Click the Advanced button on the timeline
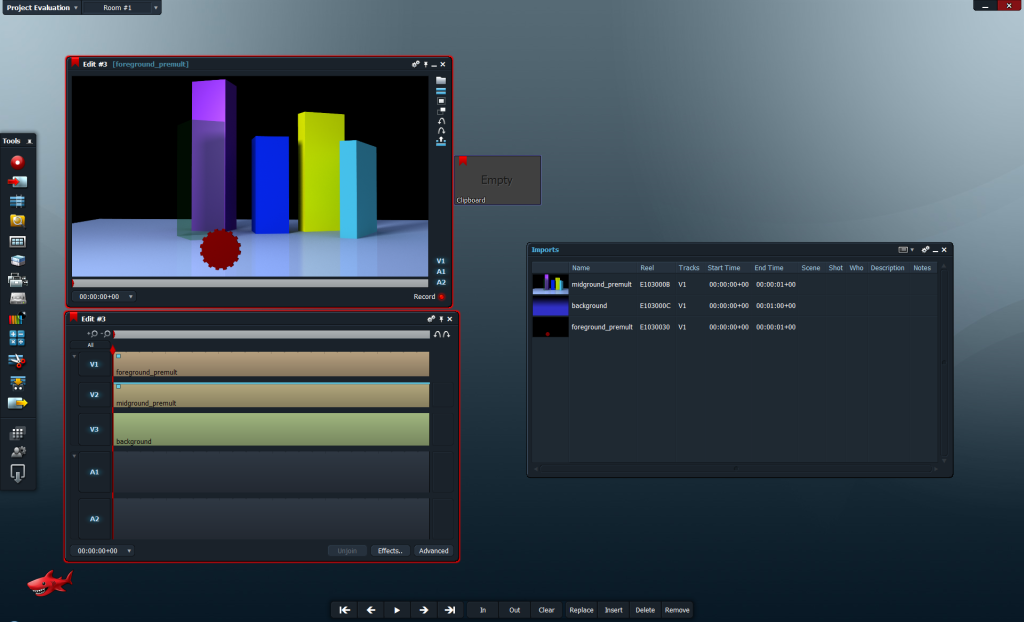Screen dimensions: 1024x622 click(x=434, y=551)
